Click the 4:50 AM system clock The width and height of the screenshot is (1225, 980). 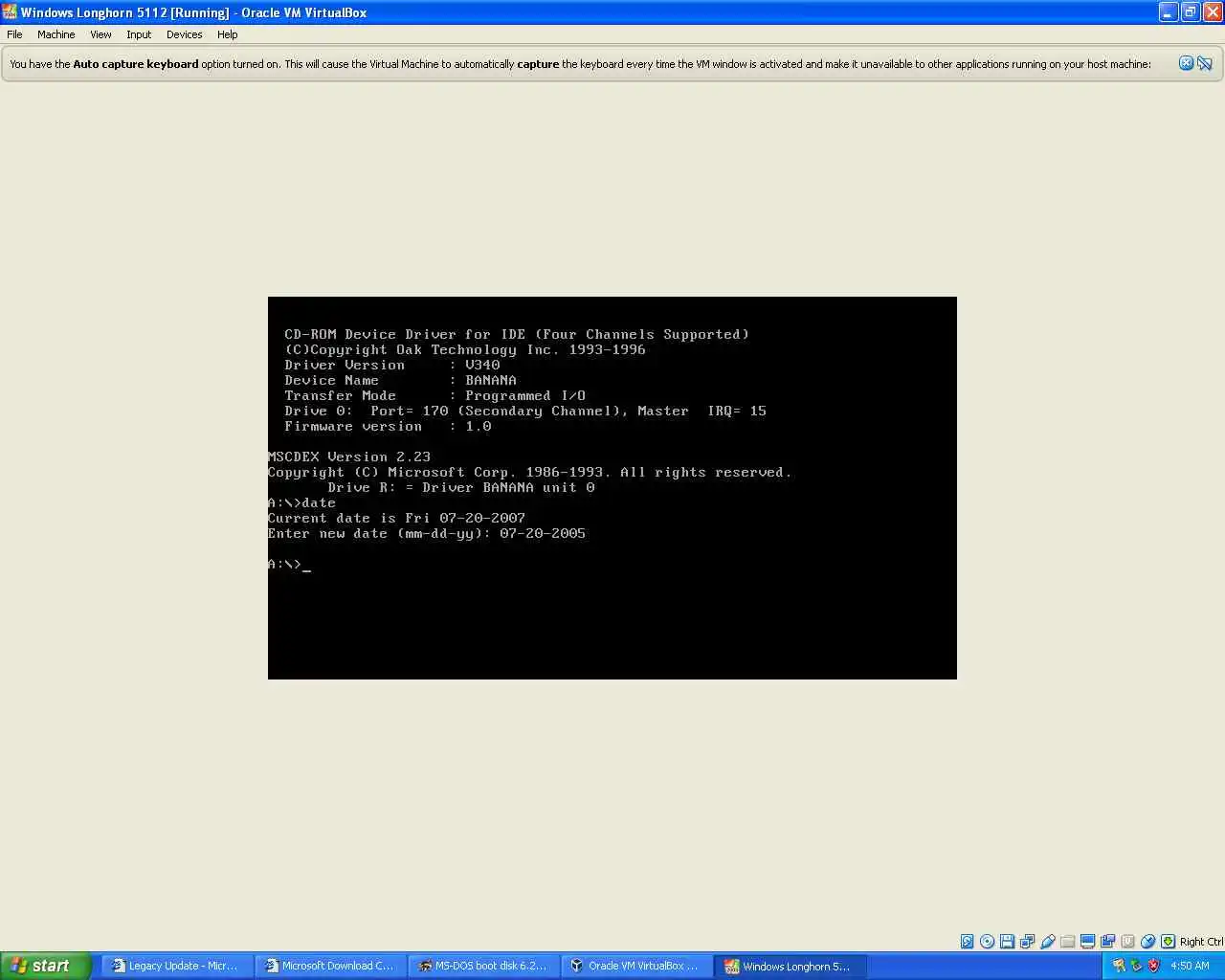click(1190, 966)
